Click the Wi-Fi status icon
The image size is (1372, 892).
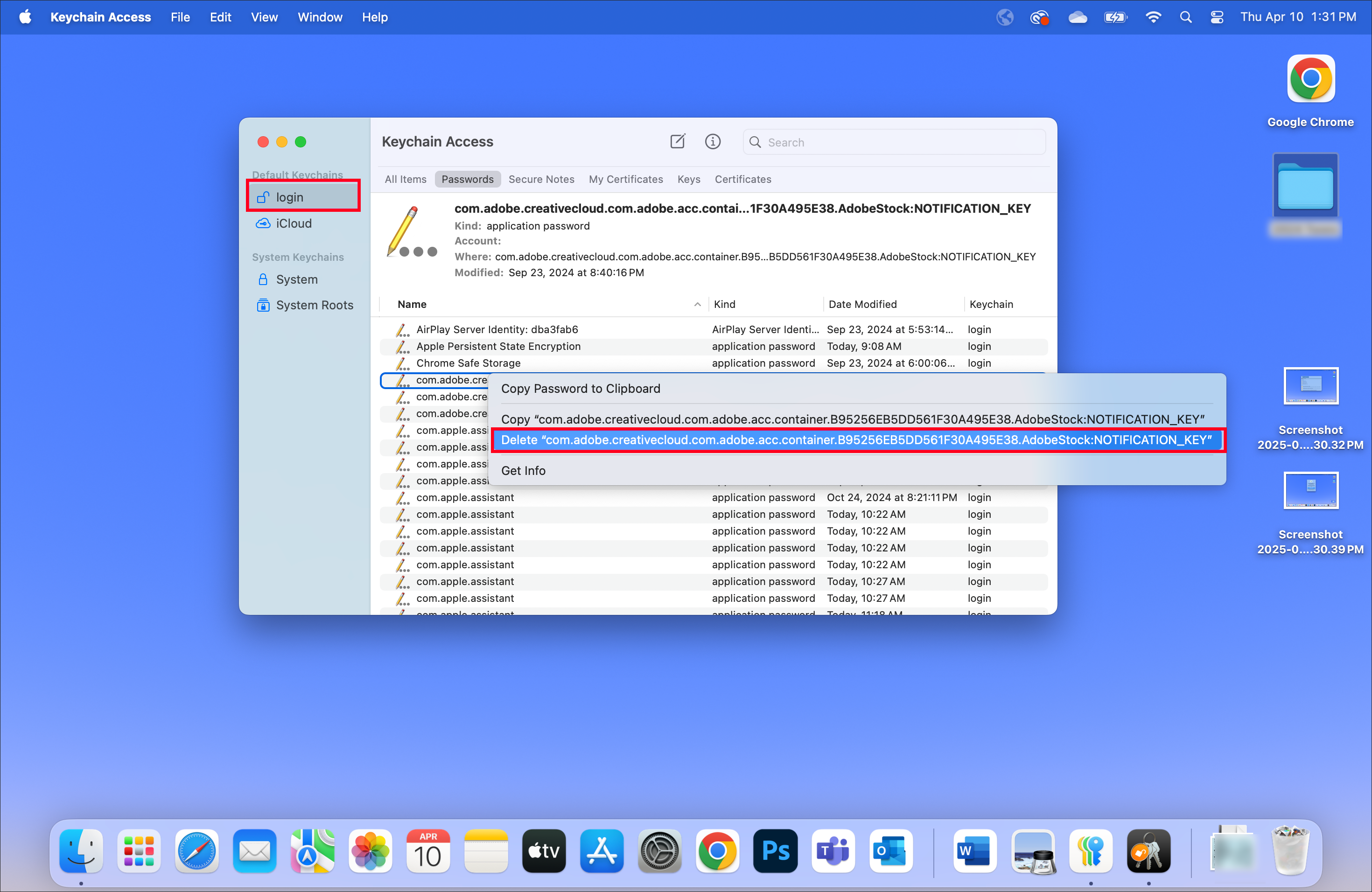(x=1153, y=17)
